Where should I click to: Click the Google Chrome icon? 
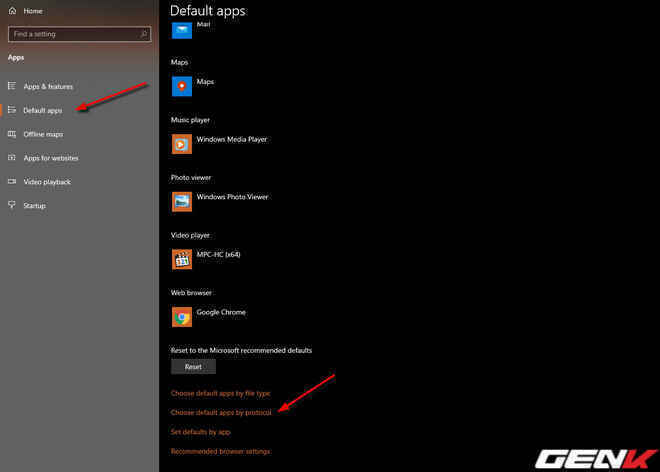[x=182, y=317]
